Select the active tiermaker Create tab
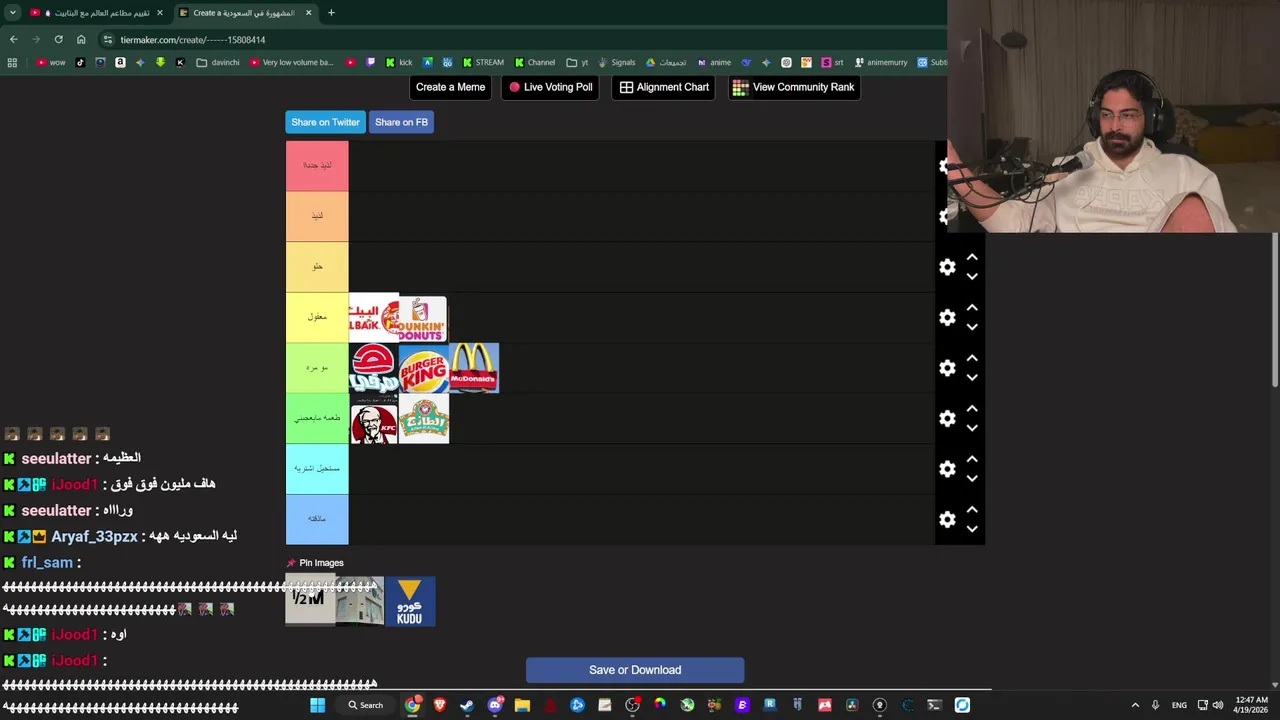The width and height of the screenshot is (1280, 720). coord(245,13)
